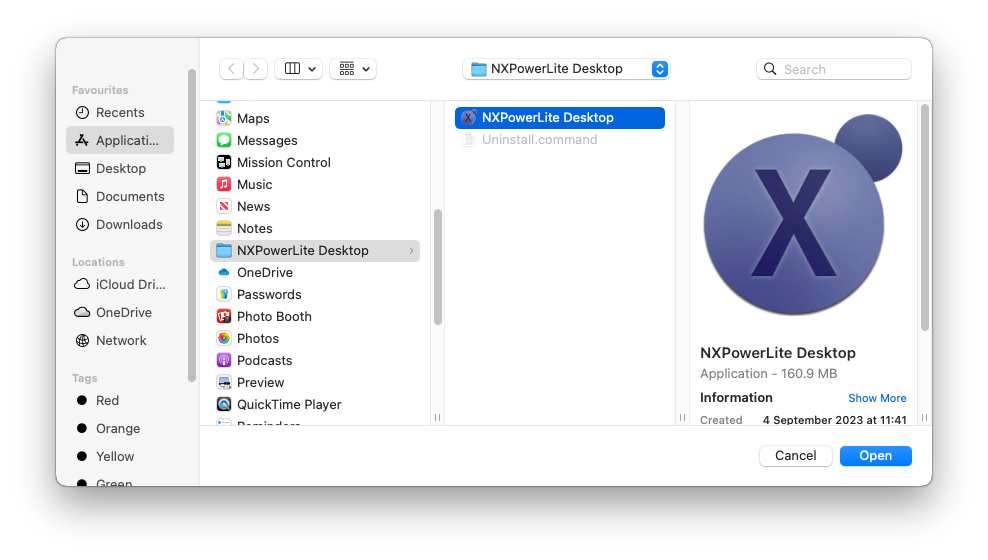Image resolution: width=988 pixels, height=560 pixels.
Task: Open the column view mode dropdown
Action: (299, 69)
